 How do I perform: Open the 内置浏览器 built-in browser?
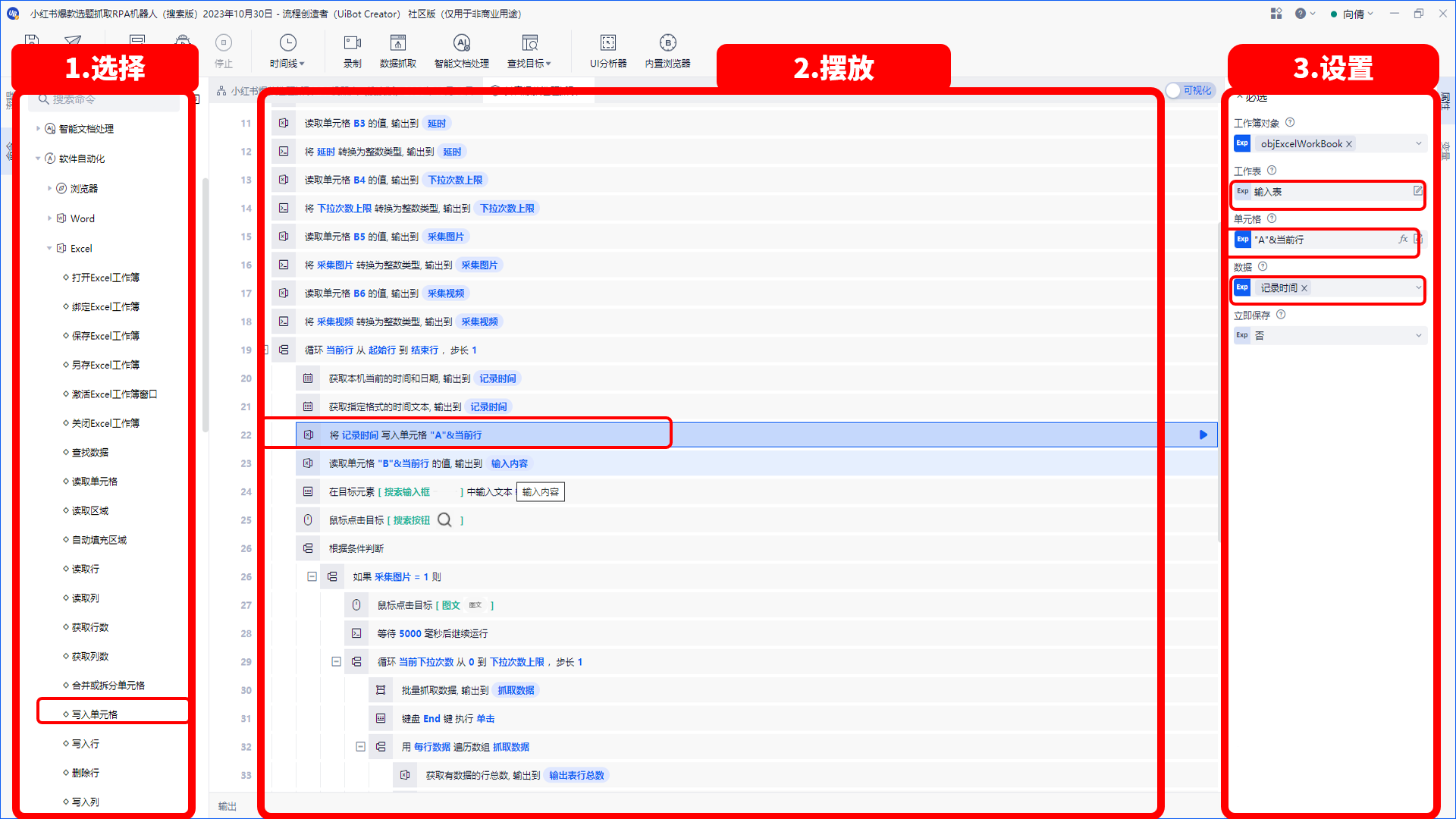coord(667,50)
